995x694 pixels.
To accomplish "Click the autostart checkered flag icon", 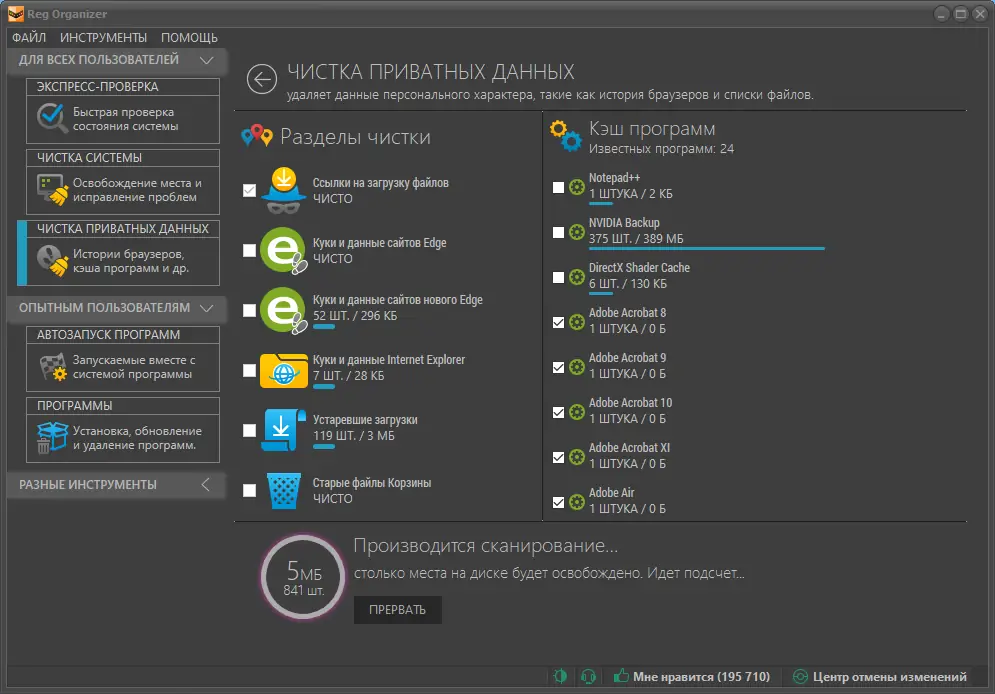I will [53, 366].
